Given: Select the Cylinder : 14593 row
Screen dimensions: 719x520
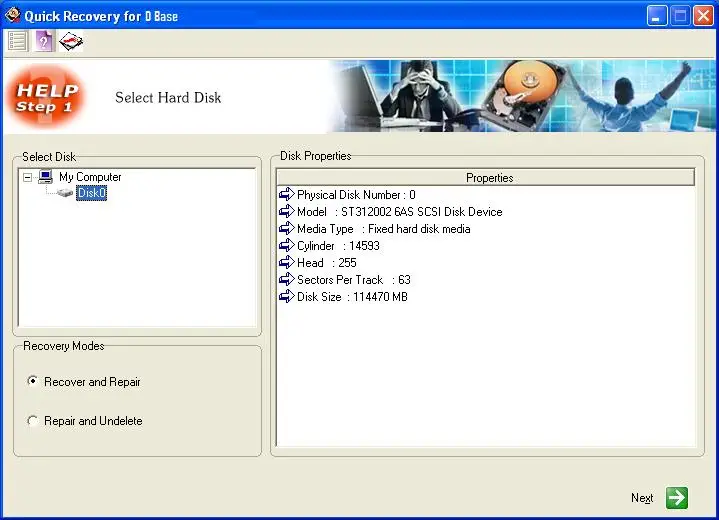Looking at the screenshot, I should pyautogui.click(x=338, y=246).
